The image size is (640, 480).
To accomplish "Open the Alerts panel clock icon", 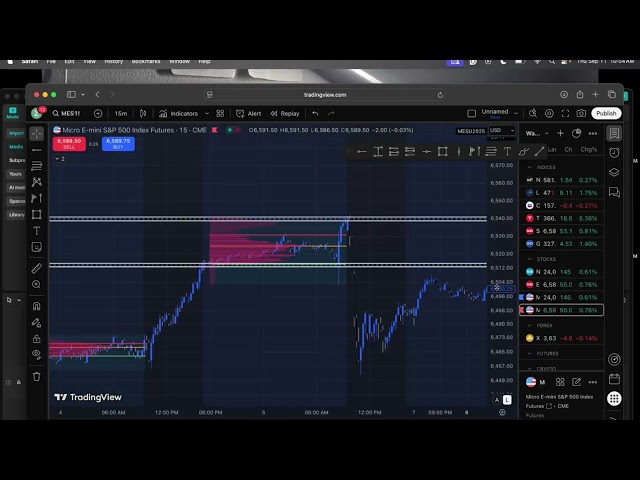I will 614,153.
